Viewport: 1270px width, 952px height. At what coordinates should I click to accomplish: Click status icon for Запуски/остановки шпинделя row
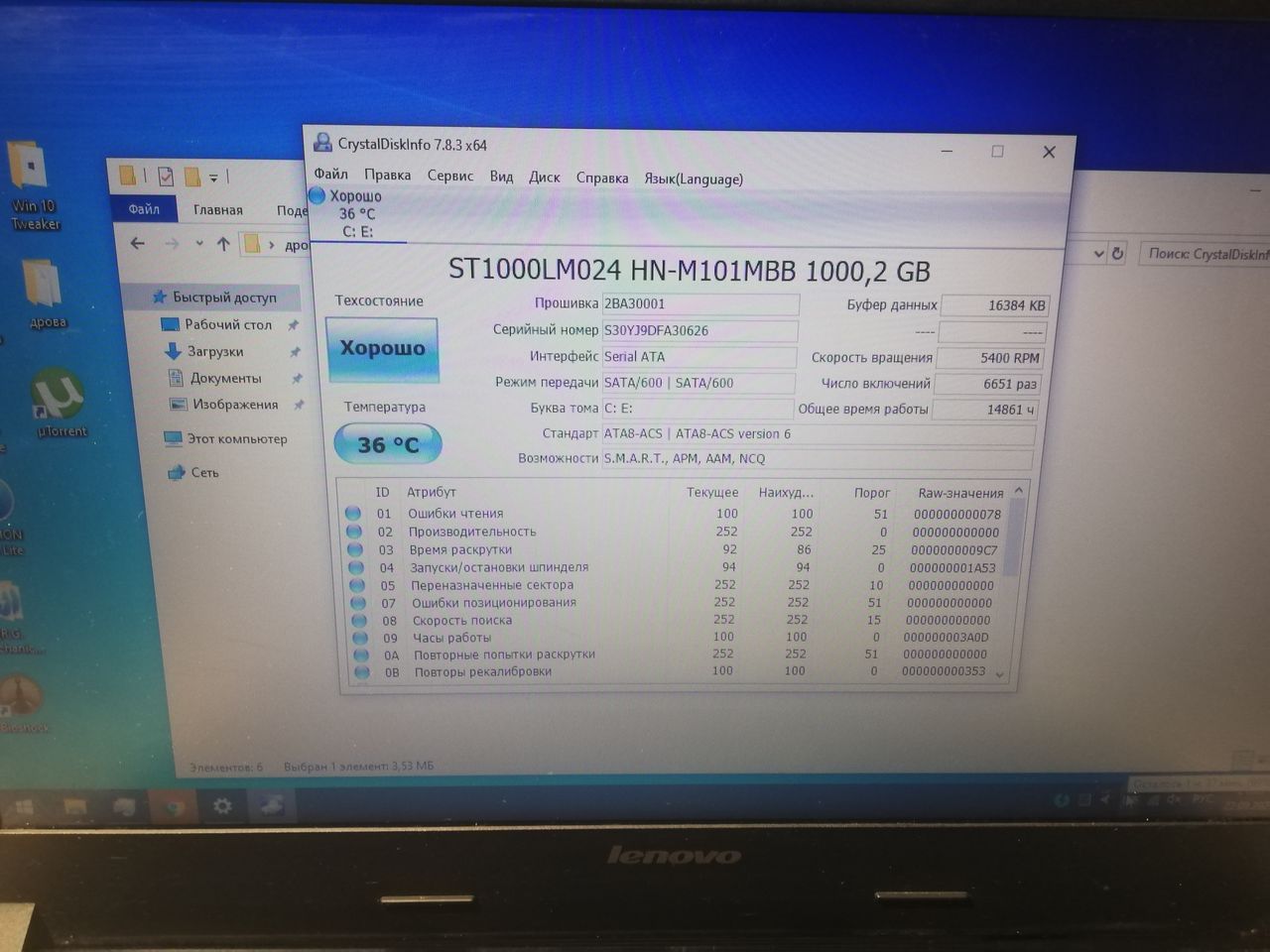coord(355,567)
